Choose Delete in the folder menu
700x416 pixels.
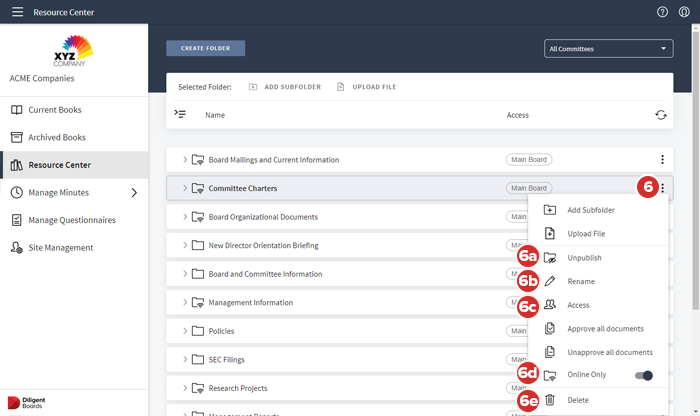(578, 400)
